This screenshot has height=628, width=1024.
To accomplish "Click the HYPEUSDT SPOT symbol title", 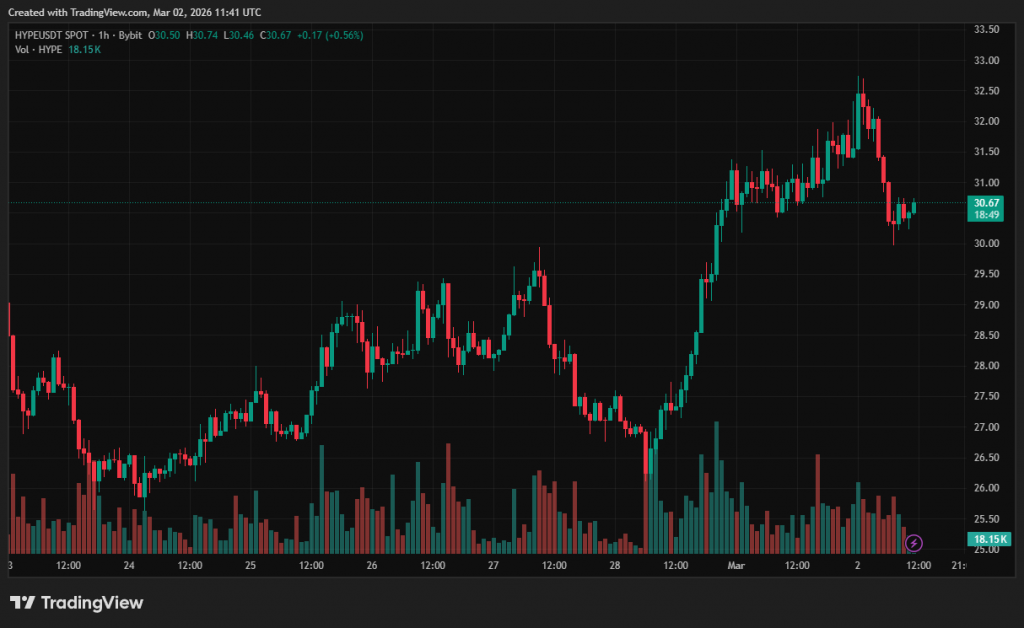I will (x=50, y=35).
